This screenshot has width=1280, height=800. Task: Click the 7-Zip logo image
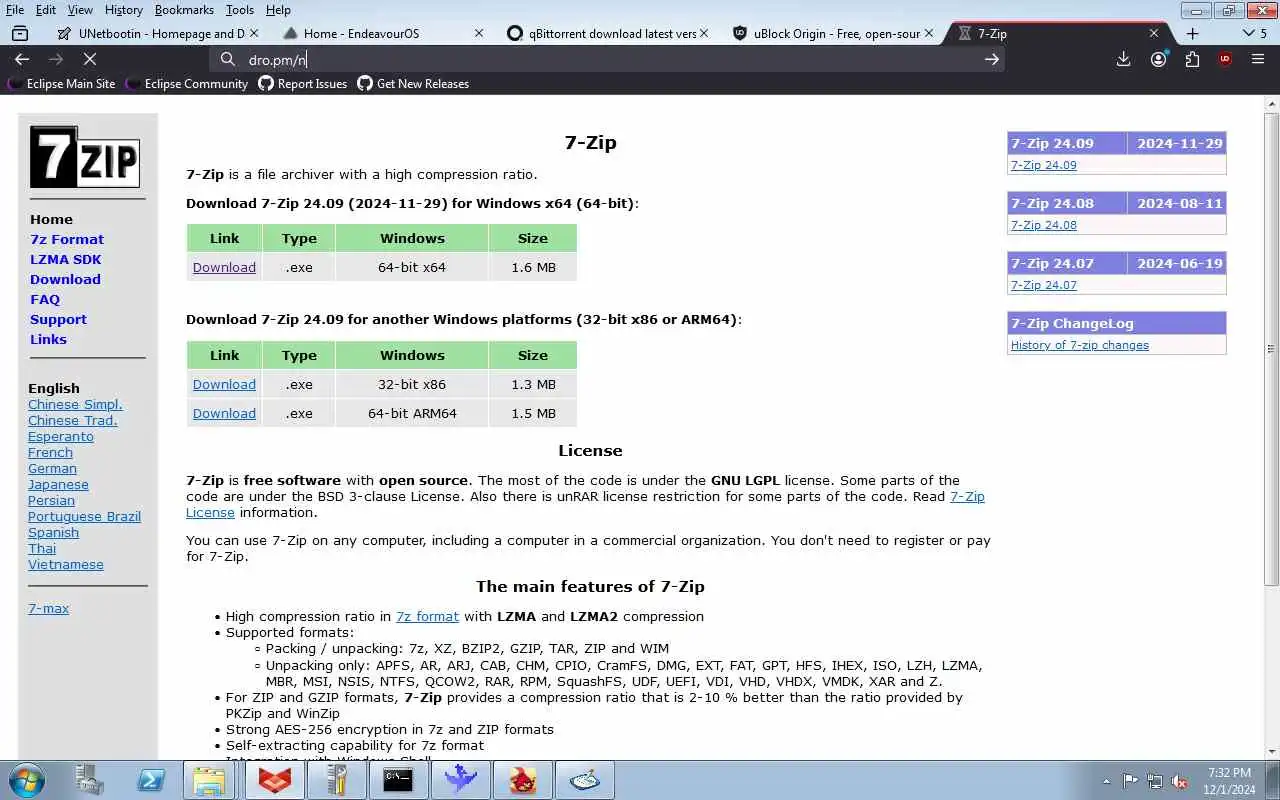point(84,157)
